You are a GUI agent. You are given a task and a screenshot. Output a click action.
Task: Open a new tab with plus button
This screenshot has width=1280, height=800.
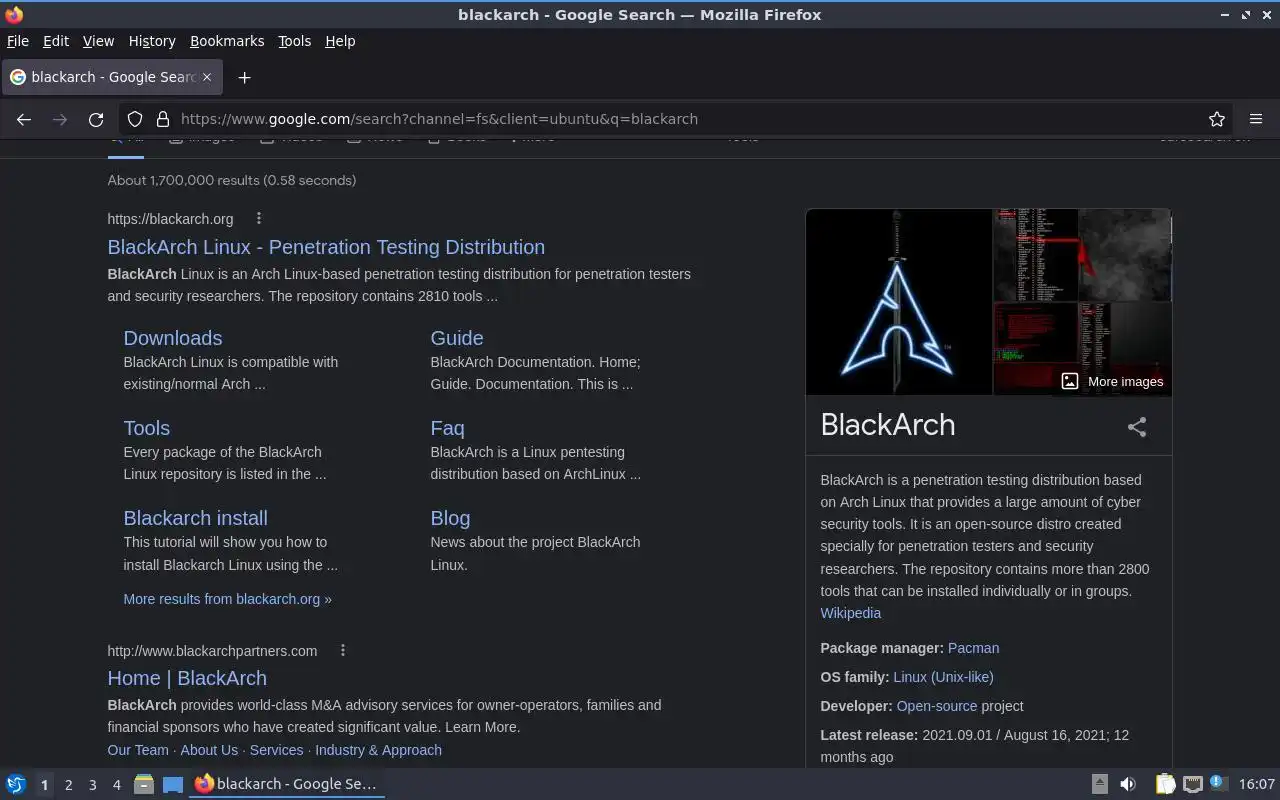[244, 77]
